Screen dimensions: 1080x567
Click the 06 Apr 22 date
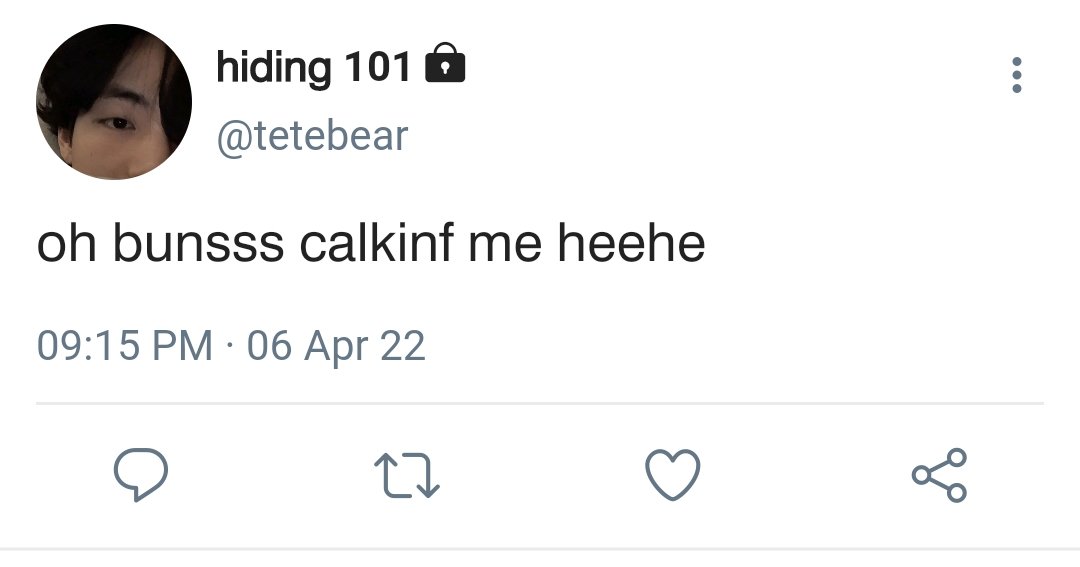[336, 346]
